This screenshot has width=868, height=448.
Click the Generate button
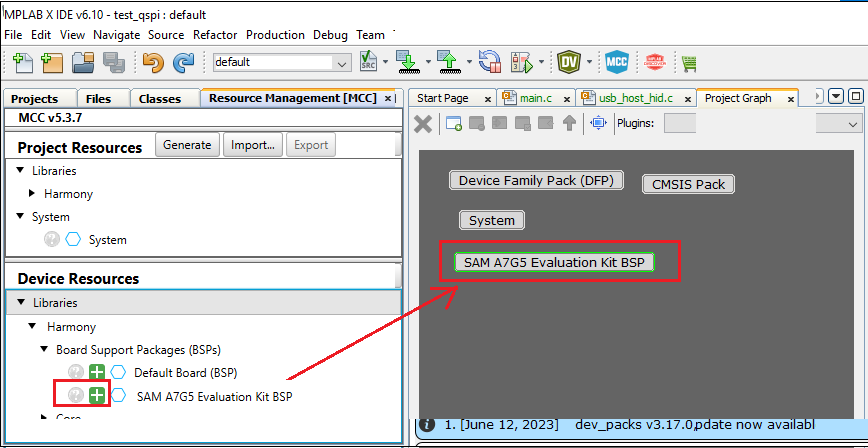tap(187, 145)
